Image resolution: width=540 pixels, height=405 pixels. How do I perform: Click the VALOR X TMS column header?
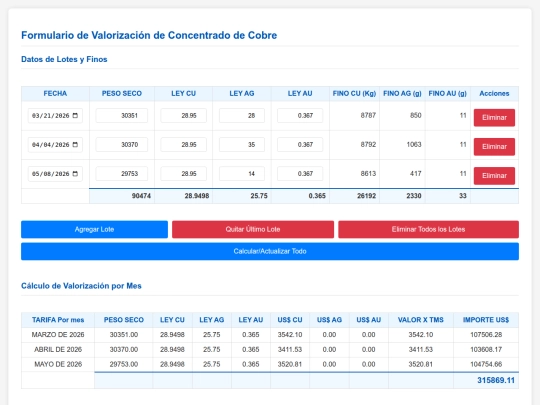(x=420, y=320)
